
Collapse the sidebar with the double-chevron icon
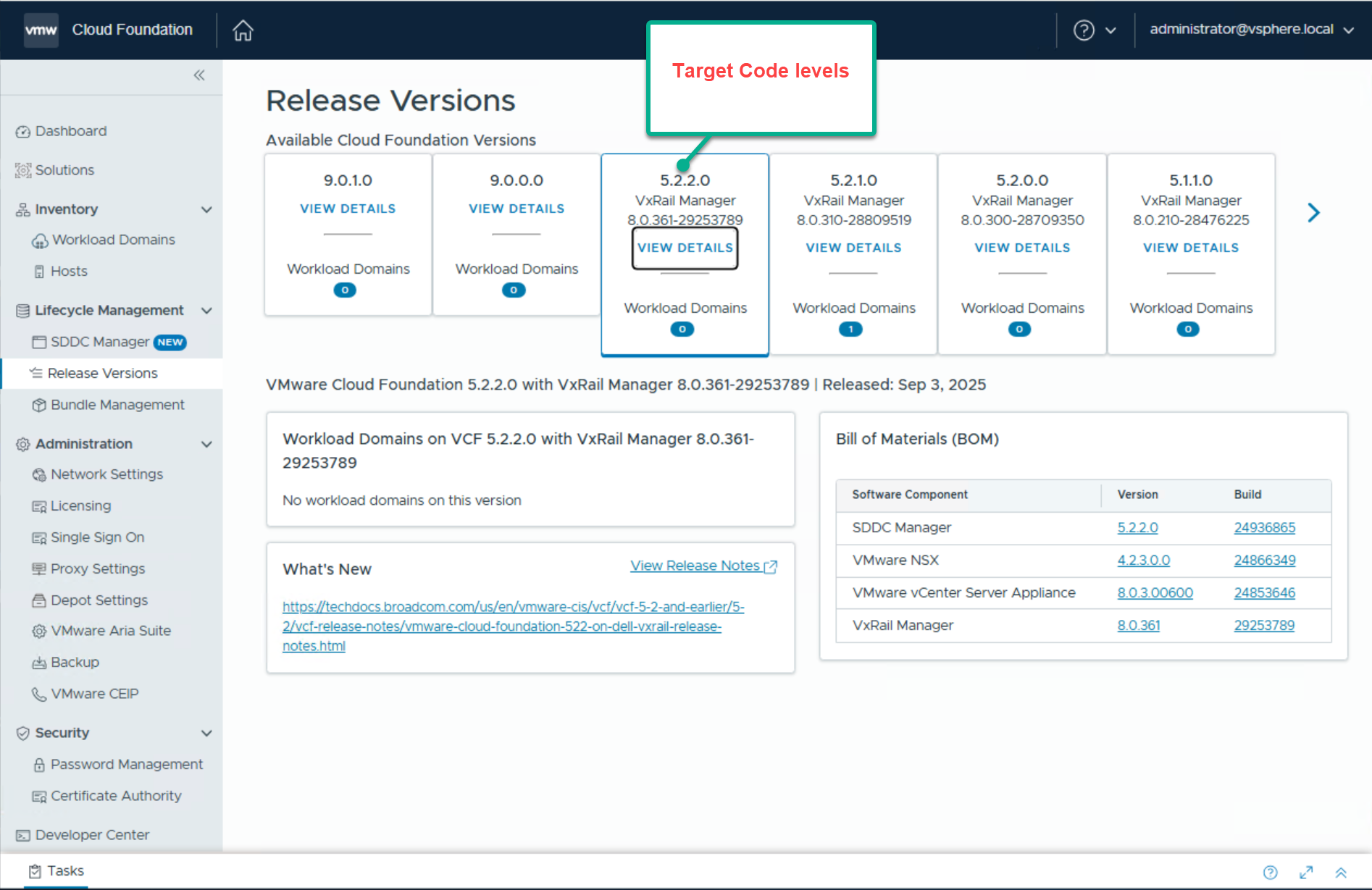click(199, 75)
